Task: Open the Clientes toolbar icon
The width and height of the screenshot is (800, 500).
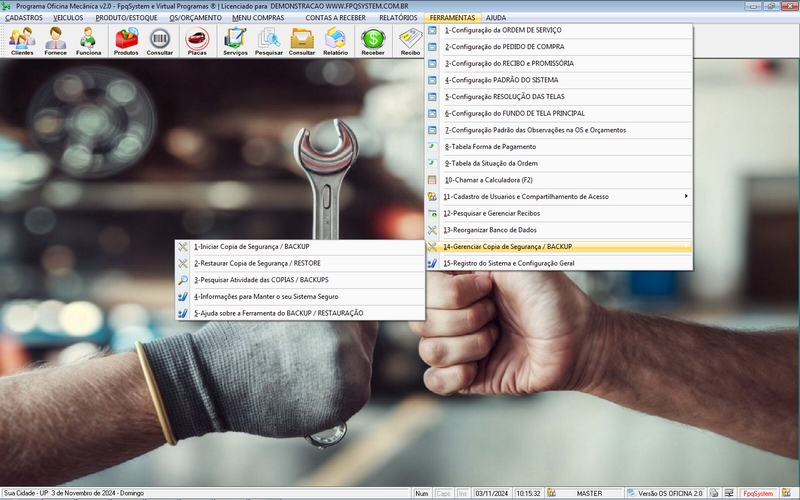Action: [22, 41]
